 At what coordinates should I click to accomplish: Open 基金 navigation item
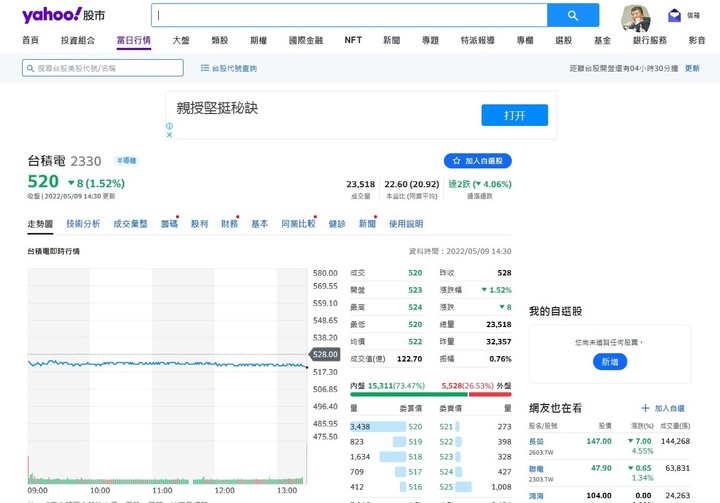click(x=602, y=40)
